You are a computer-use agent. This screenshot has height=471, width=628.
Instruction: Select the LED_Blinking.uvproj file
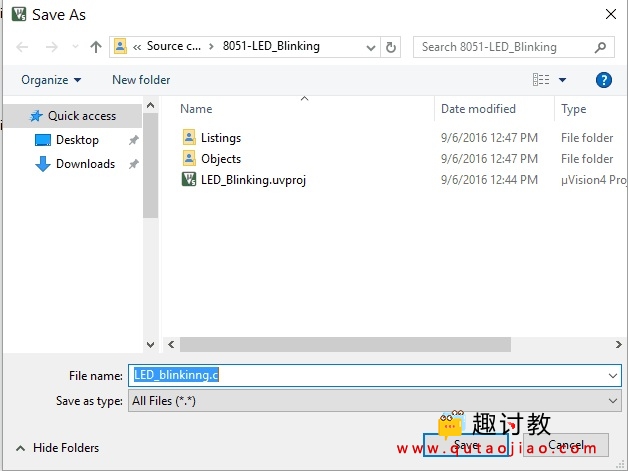pyautogui.click(x=253, y=180)
